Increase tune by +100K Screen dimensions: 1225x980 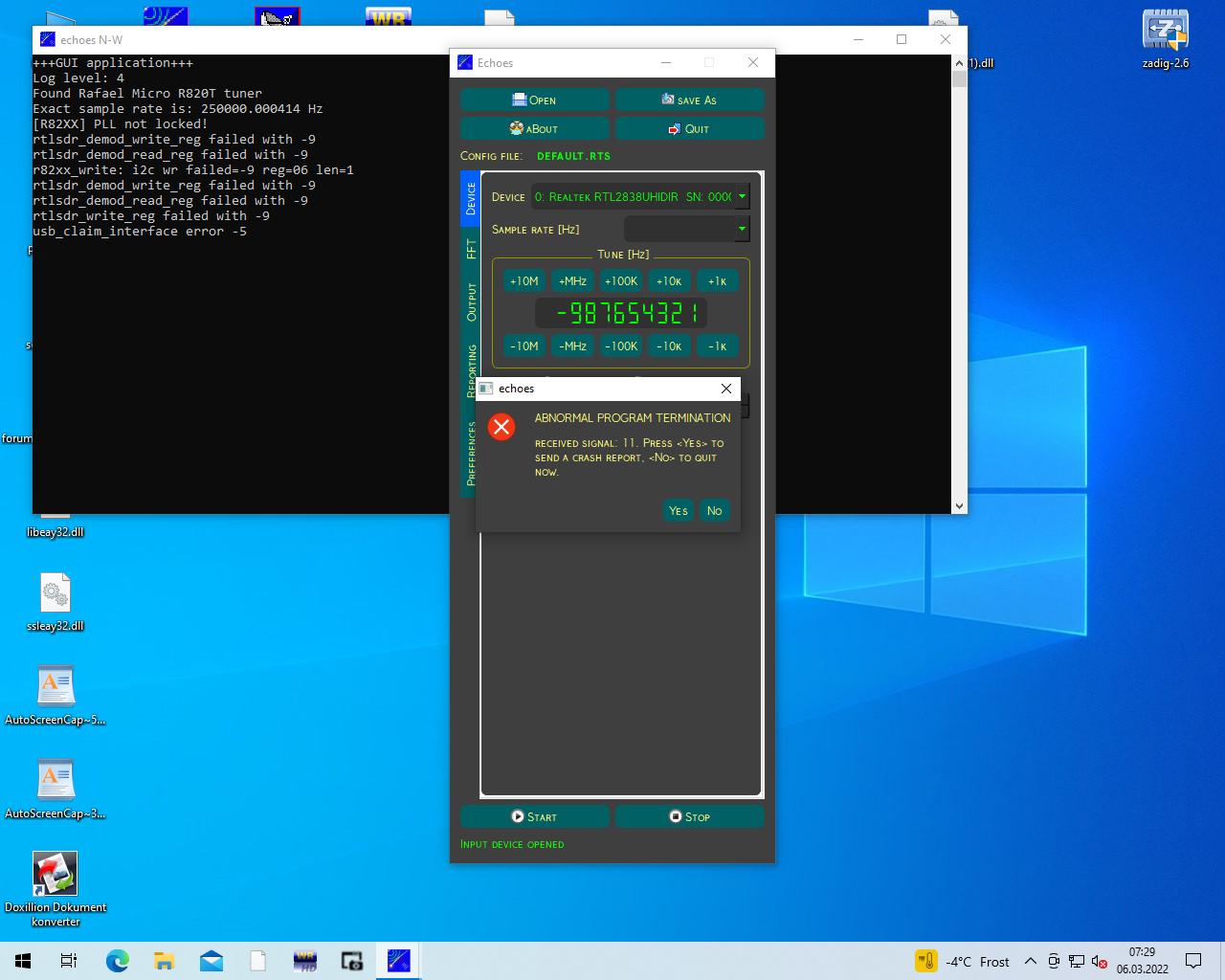click(x=621, y=281)
